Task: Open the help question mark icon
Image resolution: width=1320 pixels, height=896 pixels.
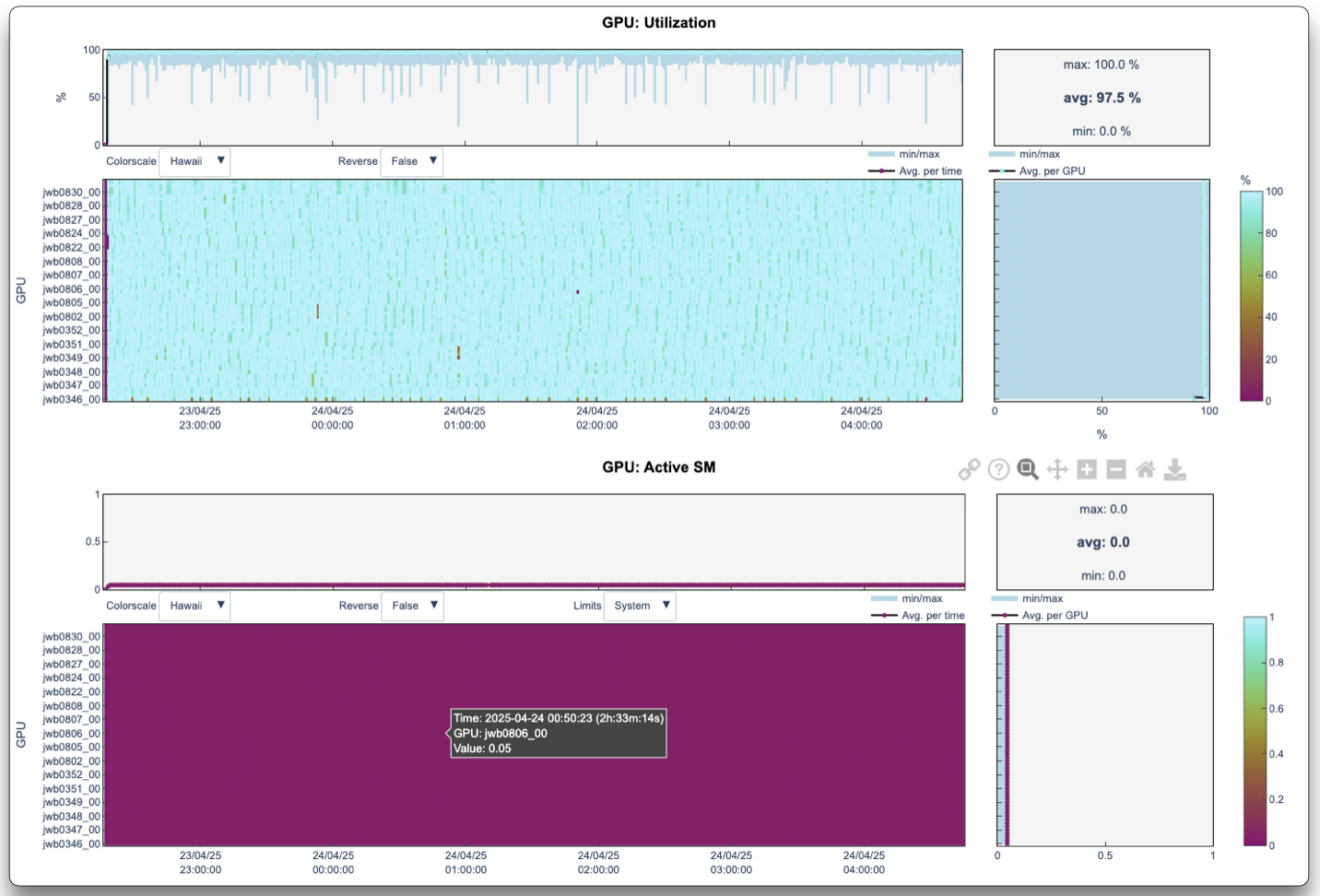Action: tap(998, 470)
